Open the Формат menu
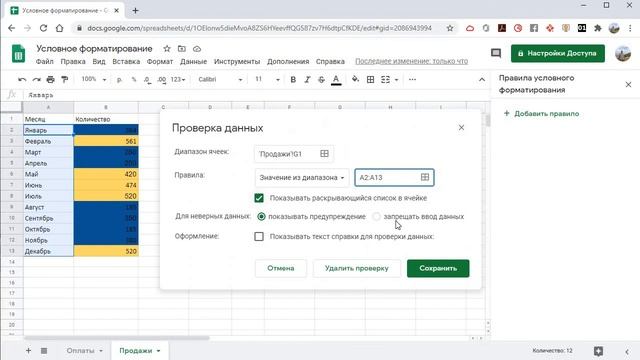The height and width of the screenshot is (360, 640). tap(160, 62)
